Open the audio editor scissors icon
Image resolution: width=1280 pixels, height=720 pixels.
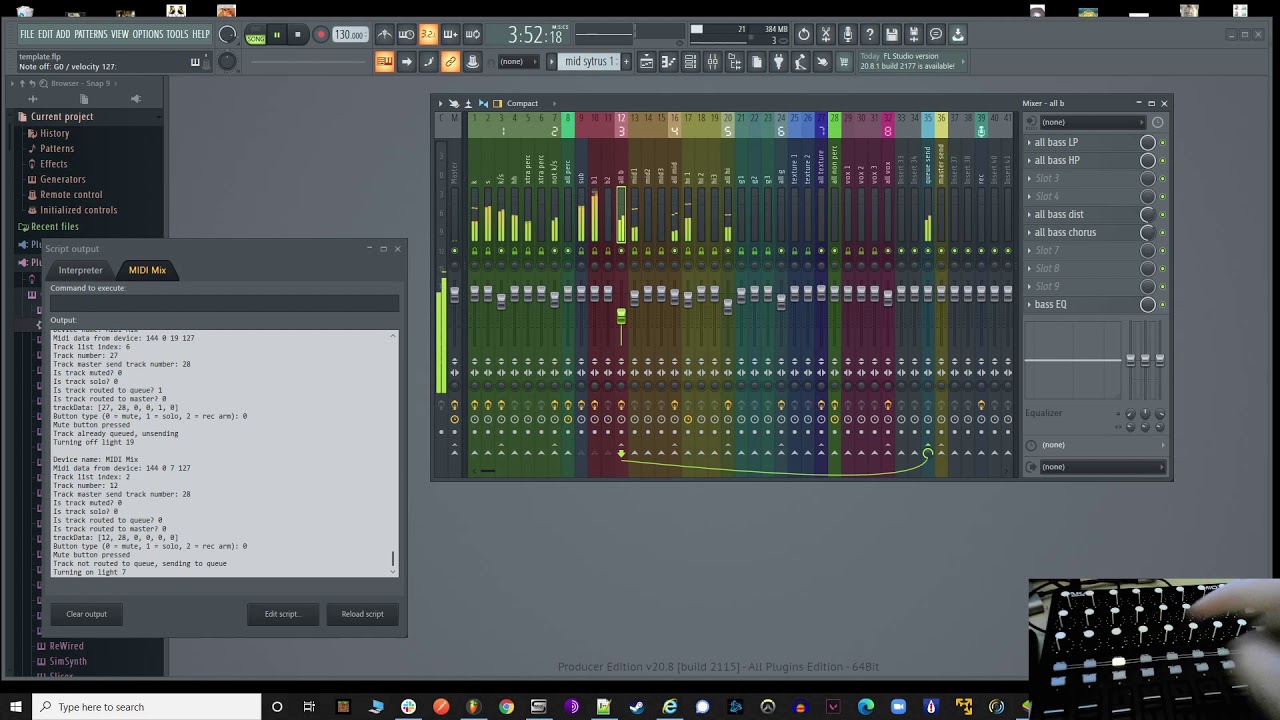[x=826, y=35]
